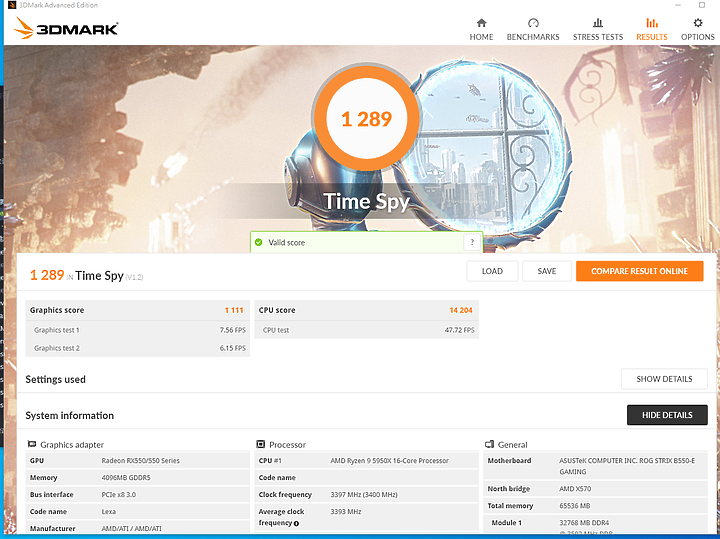Click the large 1 289 score circle

pos(366,118)
